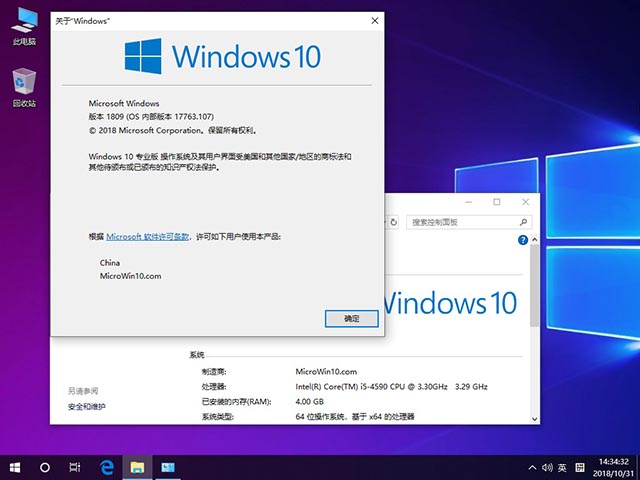
Task: Click the refresh button in System window
Action: (x=393, y=222)
